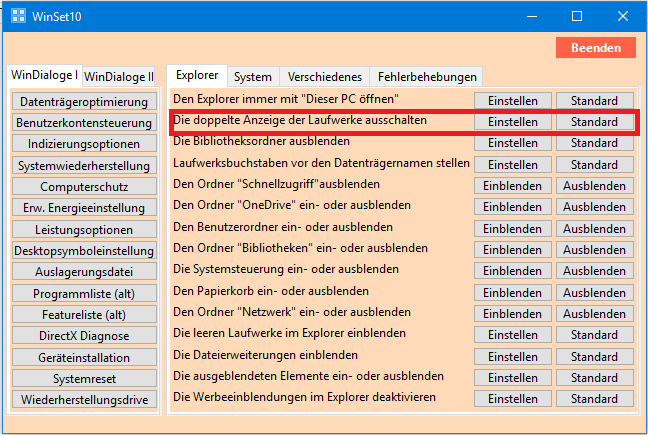Click Standard for Laufwerksbuchstaben row

pos(594,165)
